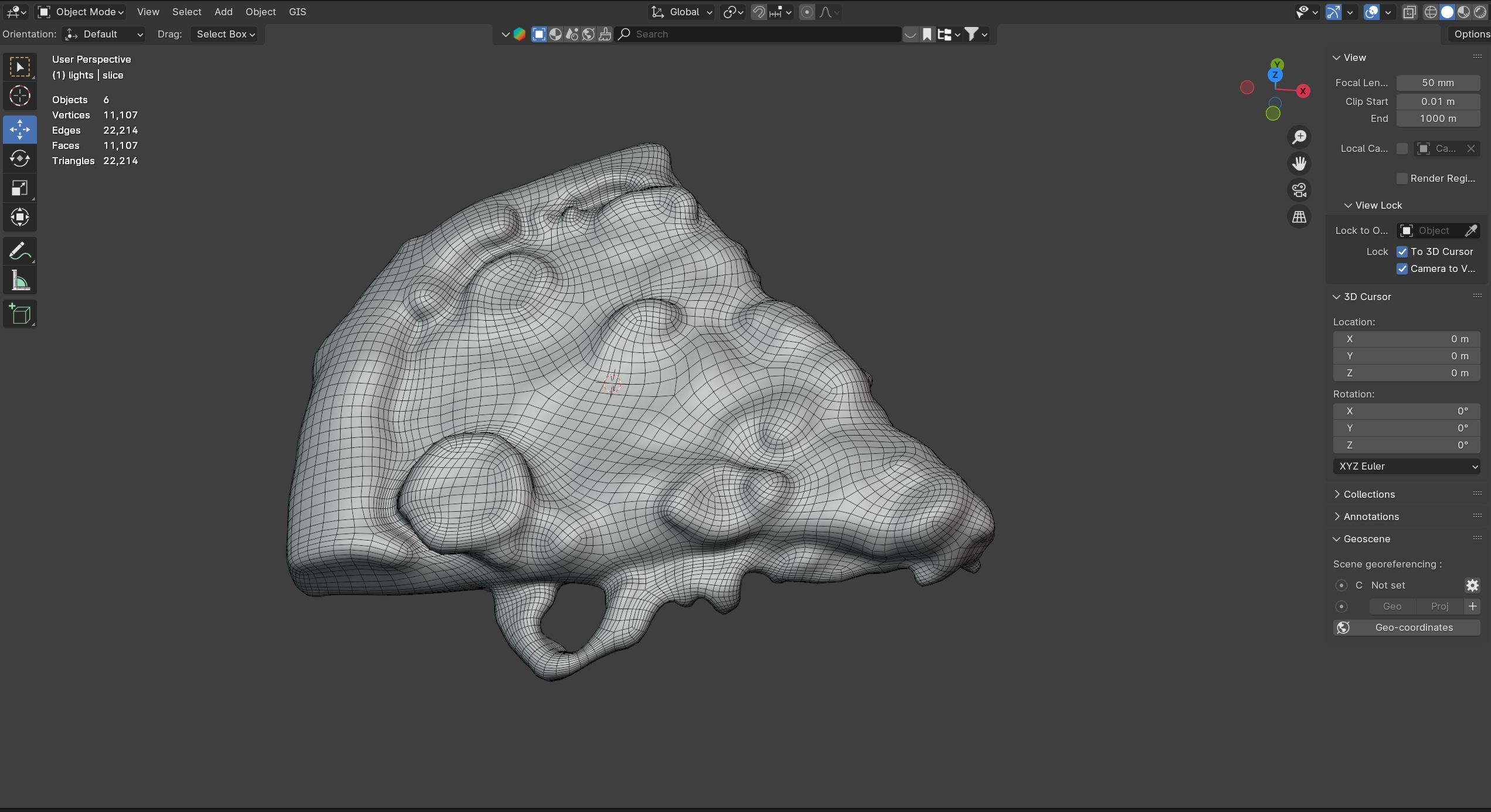Image resolution: width=1491 pixels, height=812 pixels.
Task: Expand the Collections panel
Action: [1368, 494]
